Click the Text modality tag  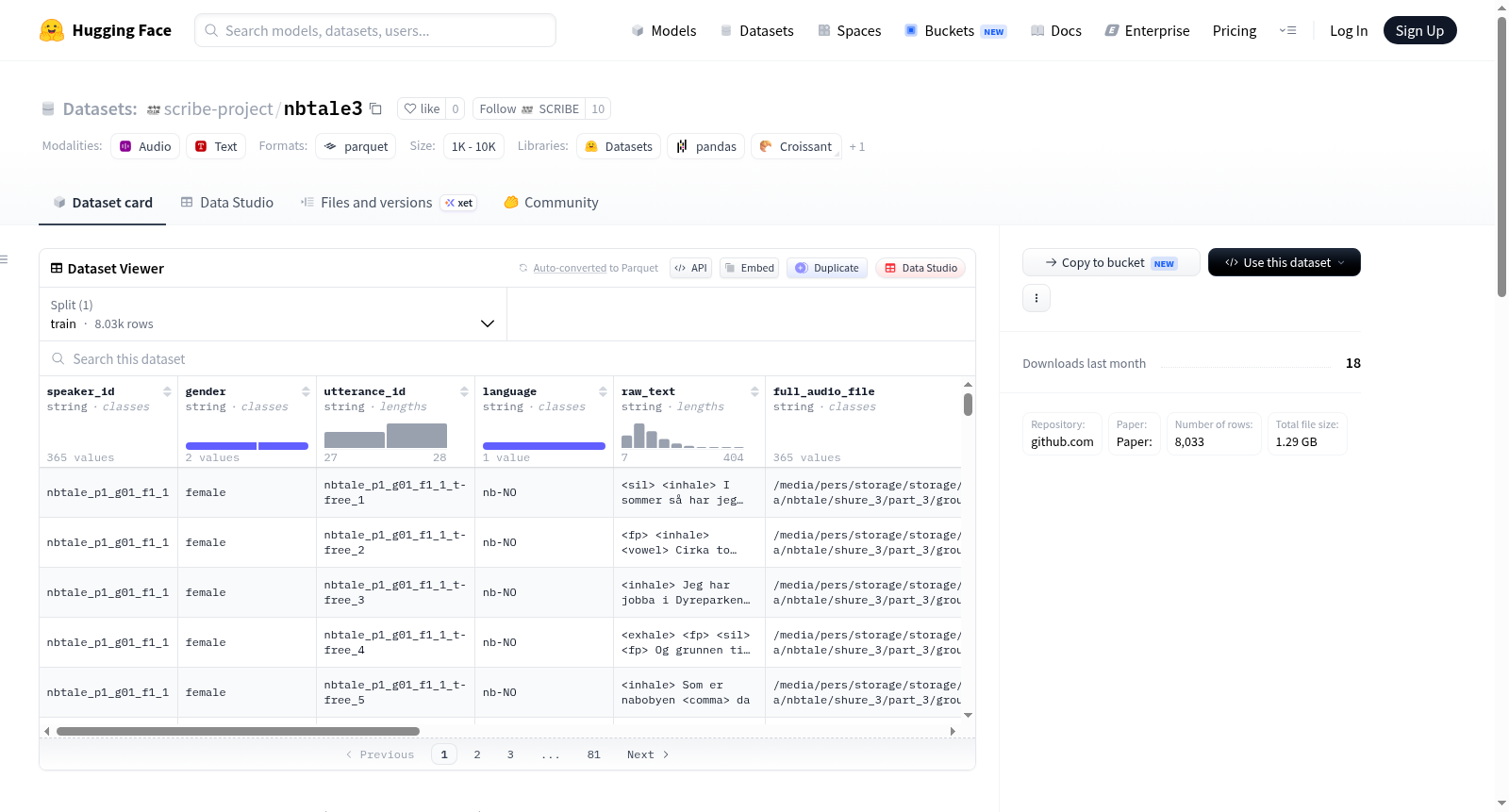click(x=216, y=146)
